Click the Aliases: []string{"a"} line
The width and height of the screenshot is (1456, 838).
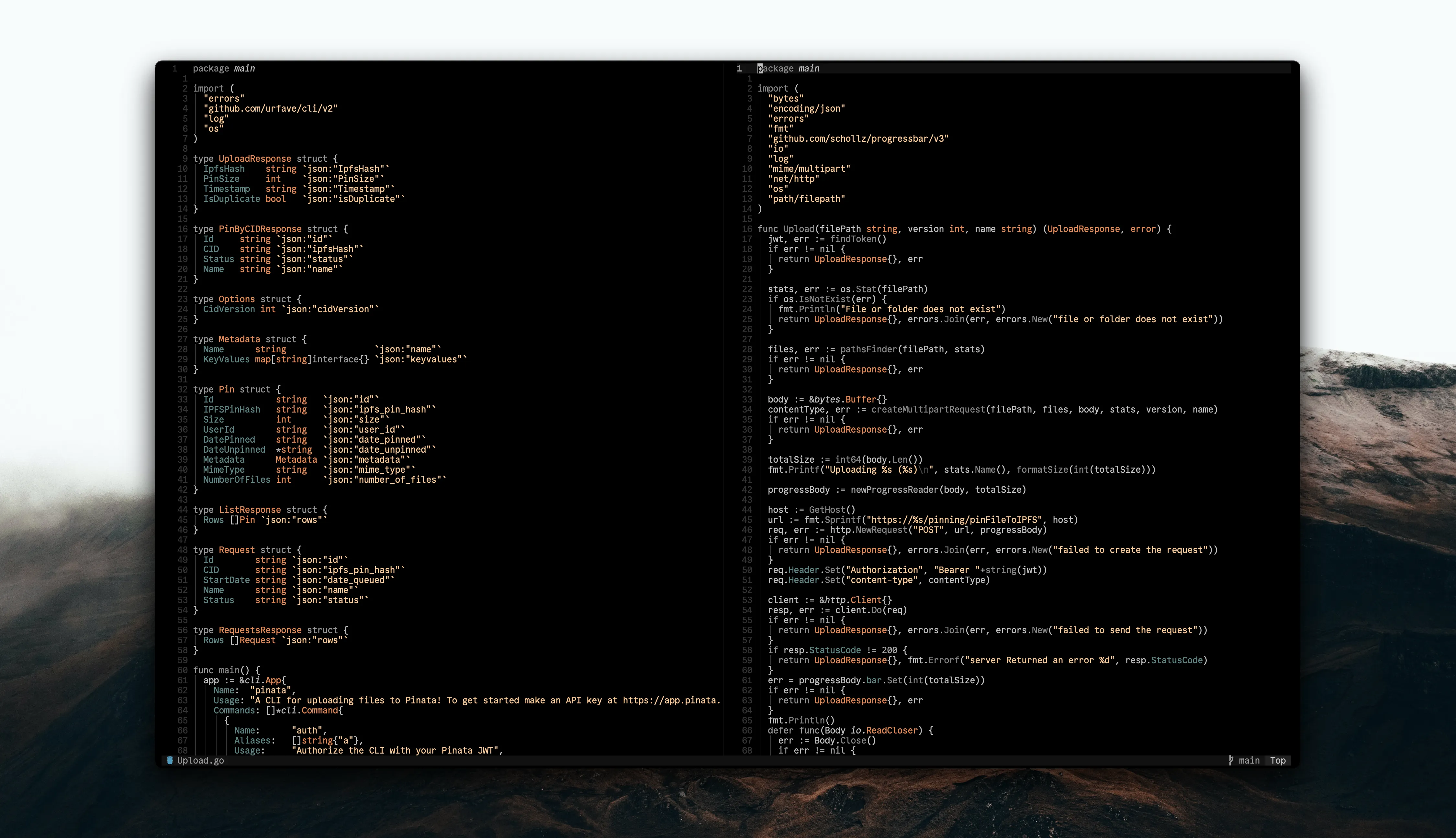(x=298, y=740)
